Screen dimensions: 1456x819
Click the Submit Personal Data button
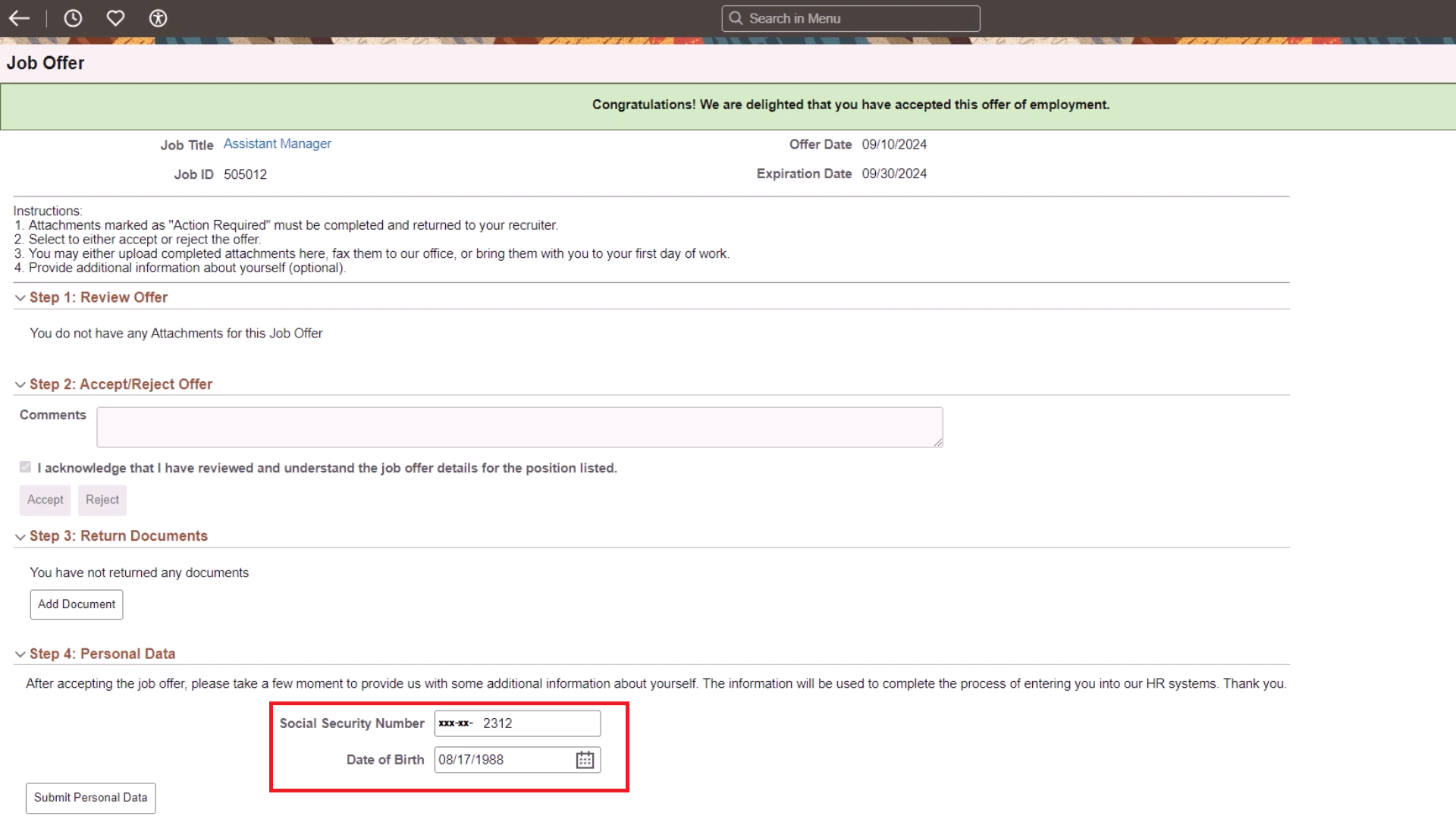[x=90, y=798]
